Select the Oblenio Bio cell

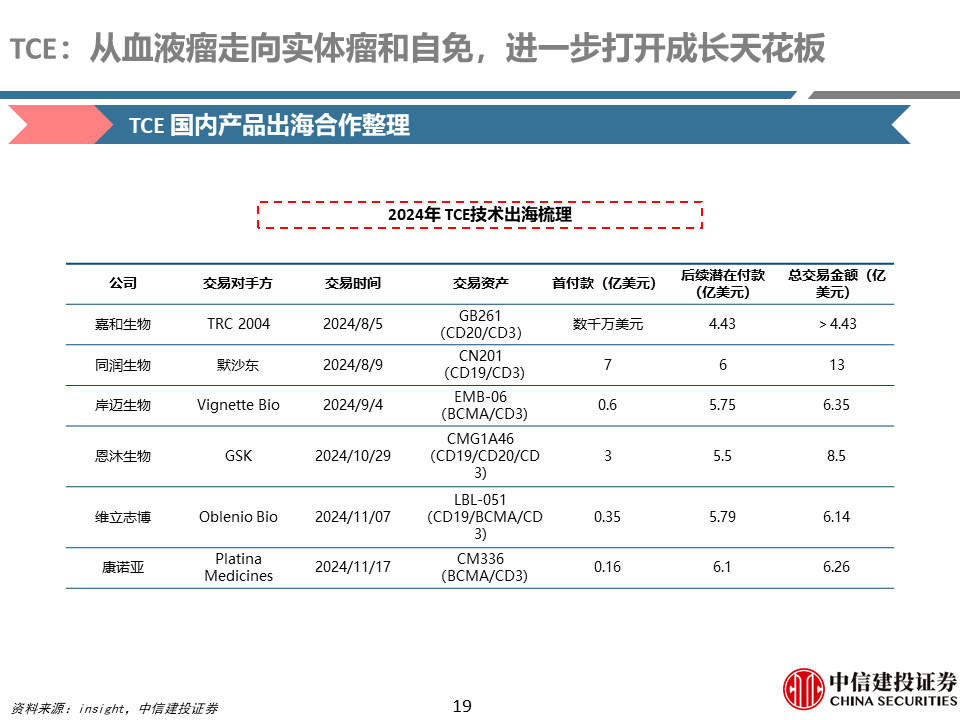[238, 517]
